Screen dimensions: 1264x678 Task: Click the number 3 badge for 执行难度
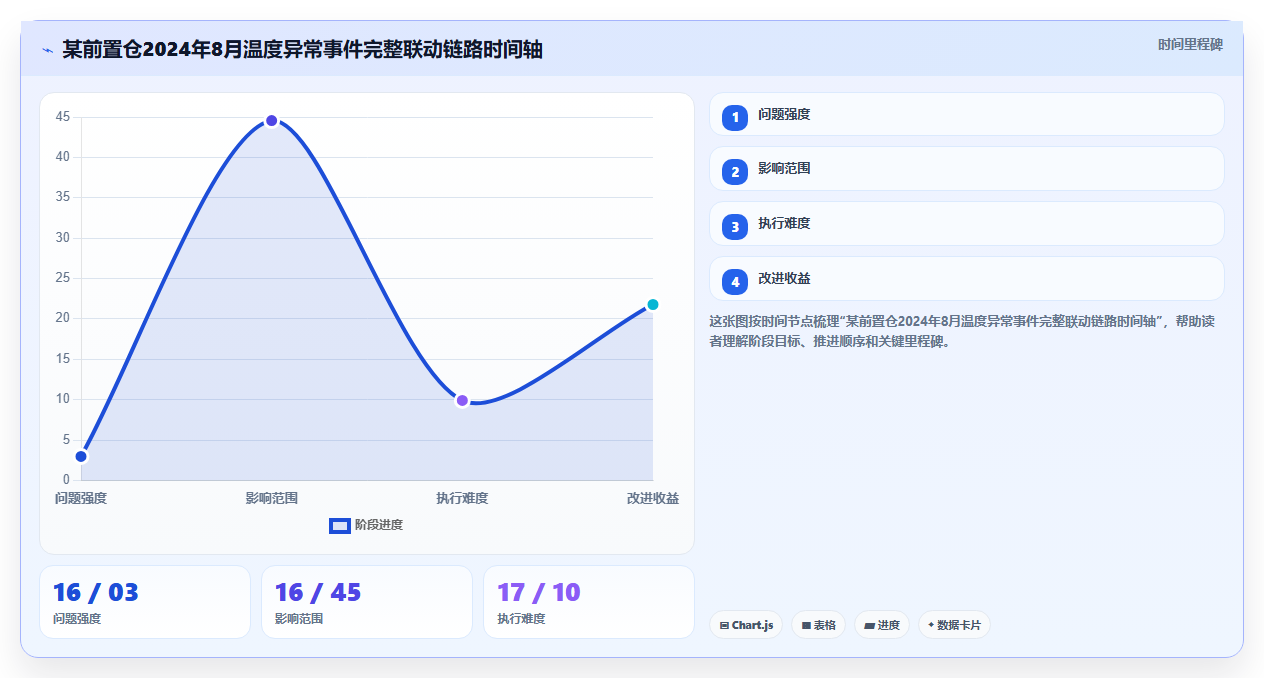point(735,227)
